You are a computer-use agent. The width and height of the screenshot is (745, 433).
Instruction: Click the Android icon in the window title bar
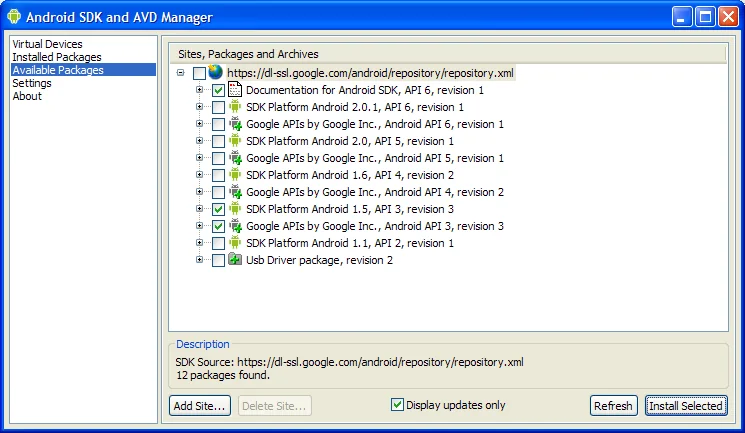pos(14,17)
